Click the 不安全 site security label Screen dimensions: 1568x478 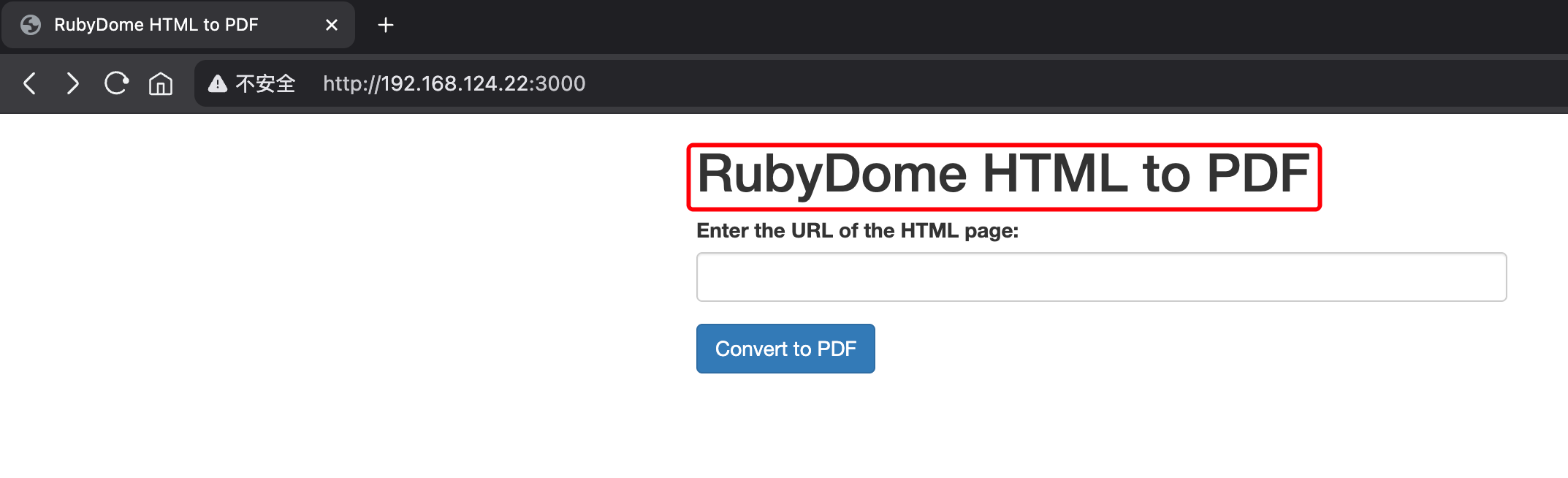pos(265,84)
